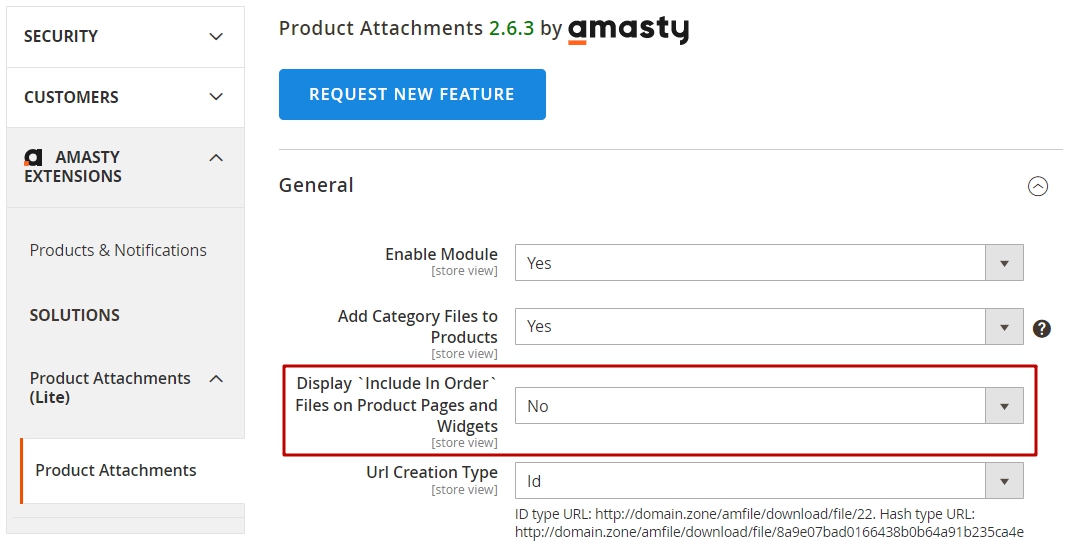This screenshot has width=1068, height=546.
Task: Open Products & Notifications menu item
Action: pos(118,251)
